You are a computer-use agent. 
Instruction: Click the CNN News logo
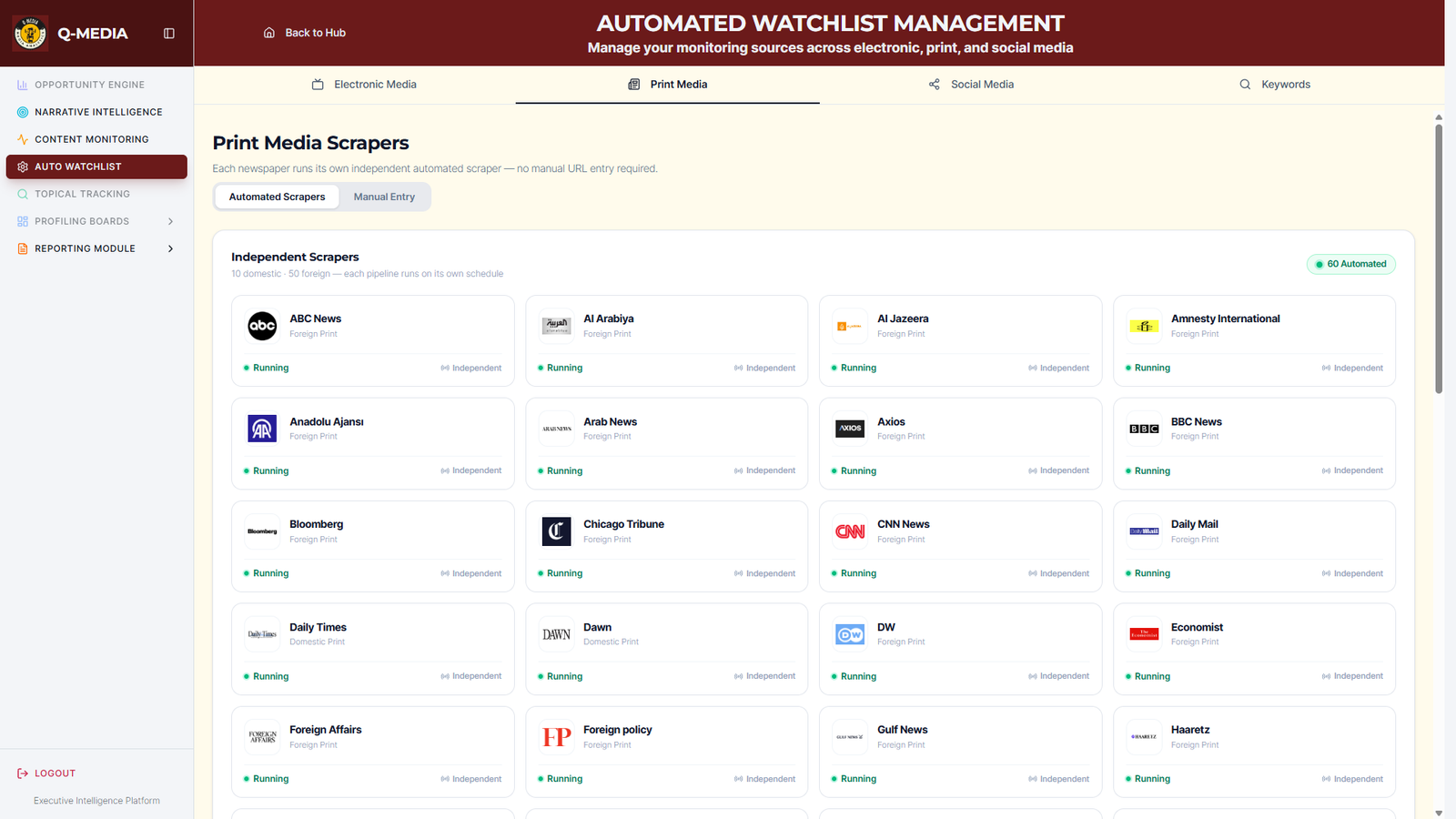(x=850, y=531)
